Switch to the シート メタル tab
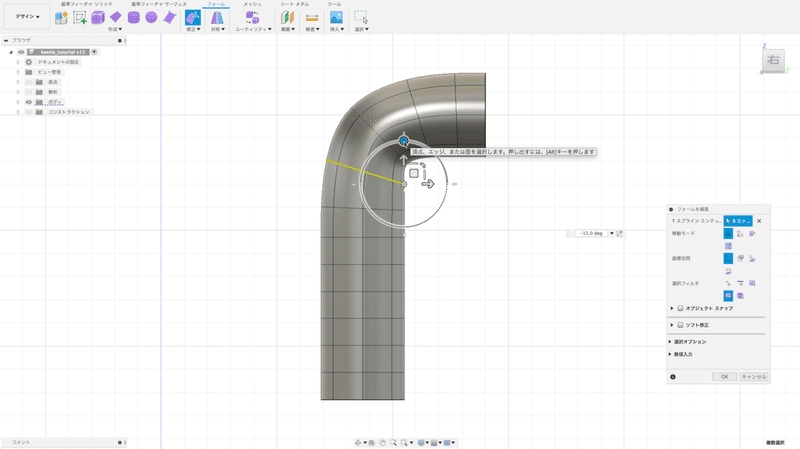 pyautogui.click(x=294, y=4)
